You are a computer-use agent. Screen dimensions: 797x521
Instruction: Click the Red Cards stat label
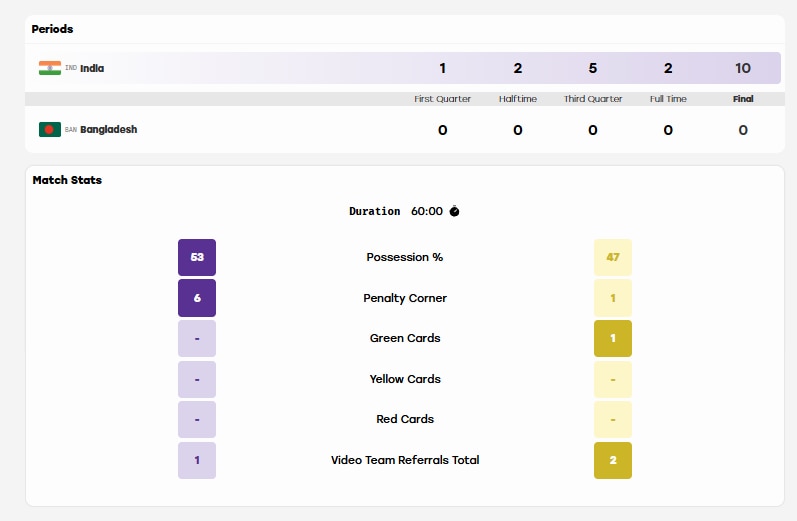[405, 419]
